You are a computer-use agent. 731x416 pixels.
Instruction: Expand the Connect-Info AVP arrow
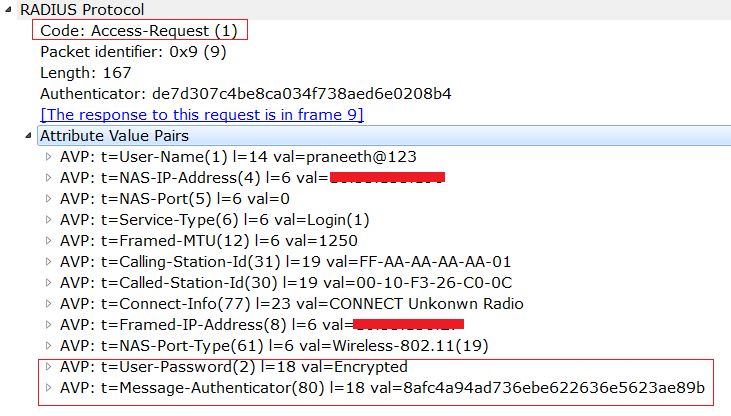[x=47, y=304]
